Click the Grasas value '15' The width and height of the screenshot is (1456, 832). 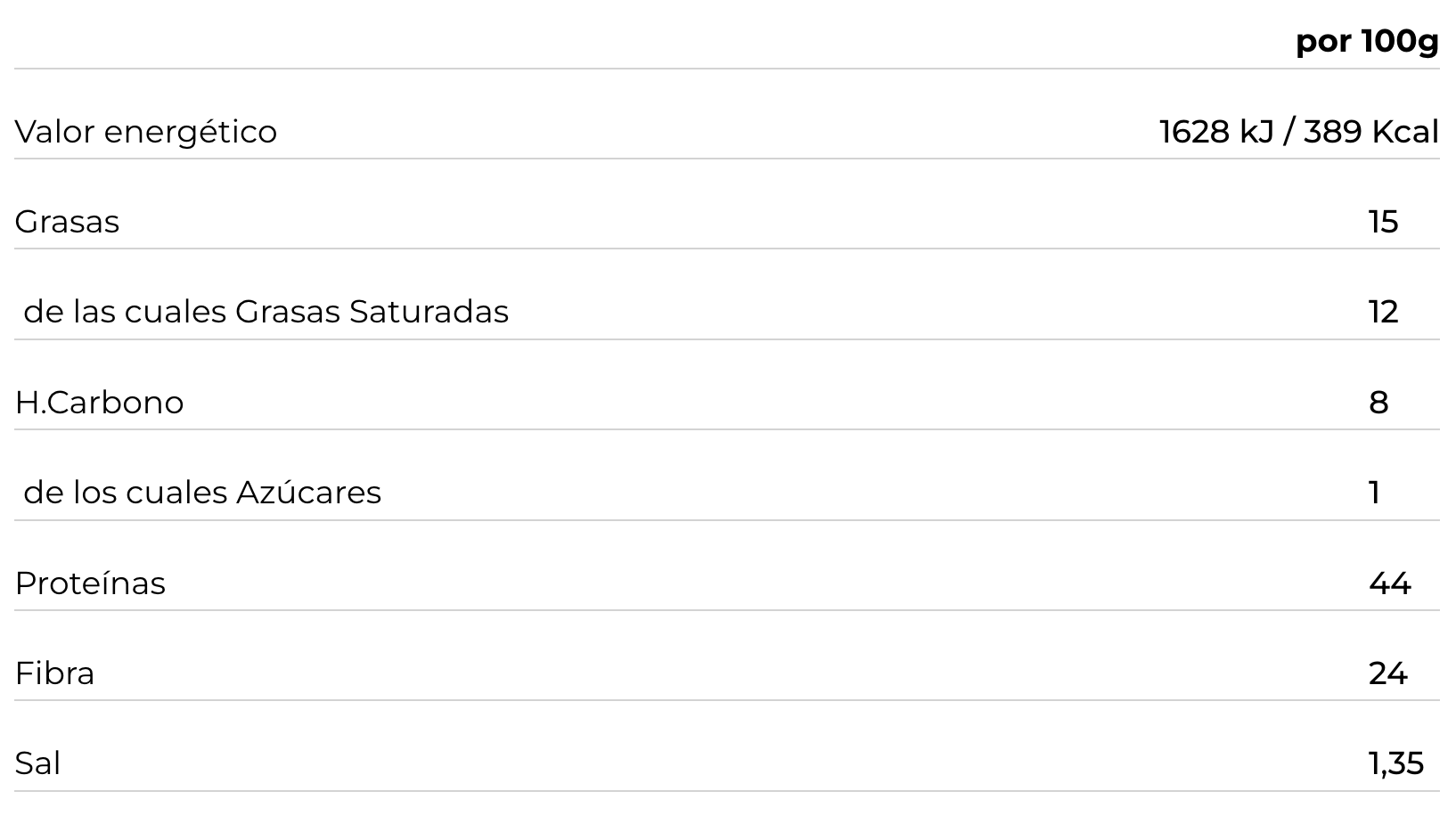[1383, 222]
